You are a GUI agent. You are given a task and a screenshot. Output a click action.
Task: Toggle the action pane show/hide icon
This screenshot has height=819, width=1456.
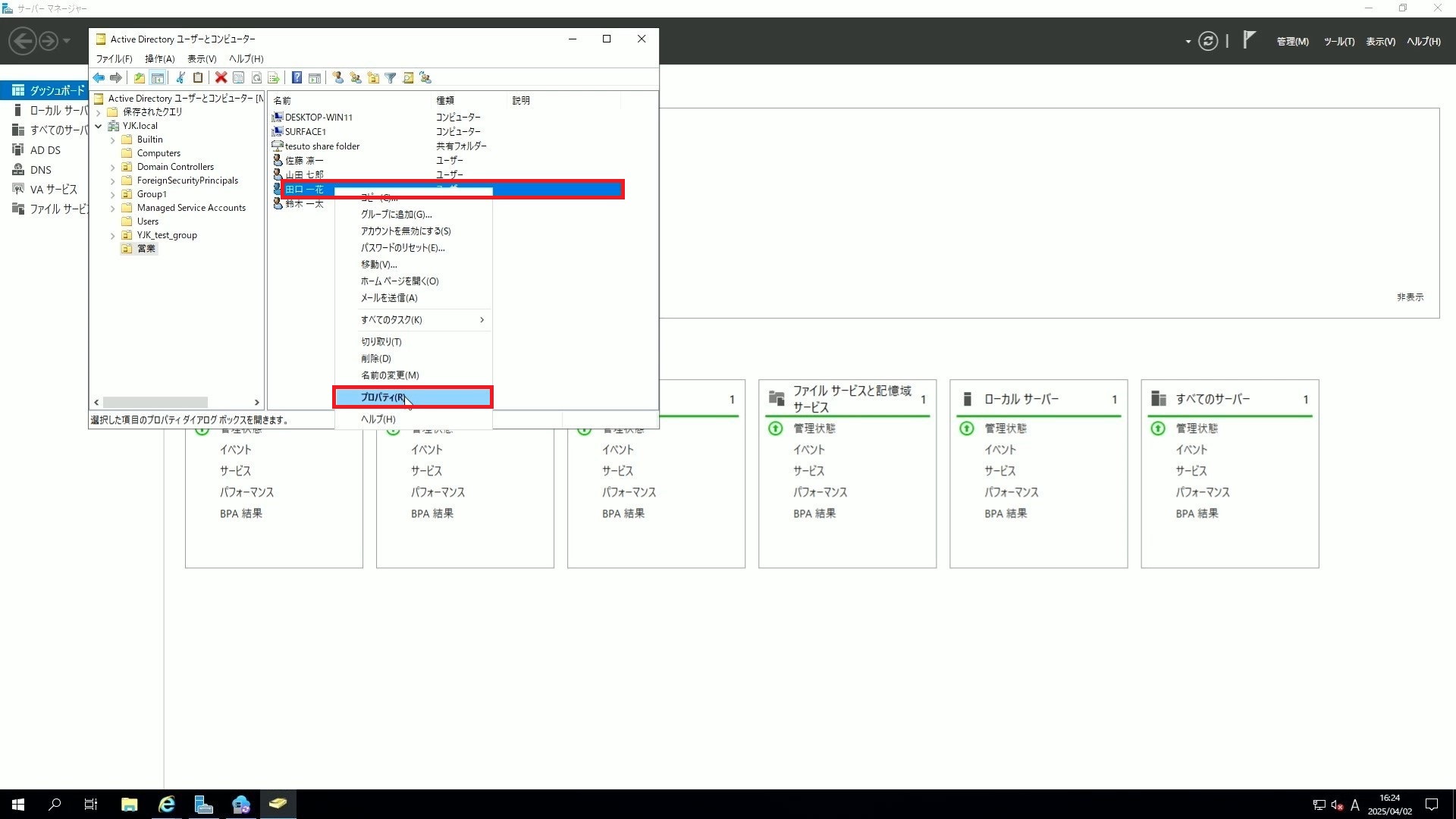pyautogui.click(x=315, y=78)
